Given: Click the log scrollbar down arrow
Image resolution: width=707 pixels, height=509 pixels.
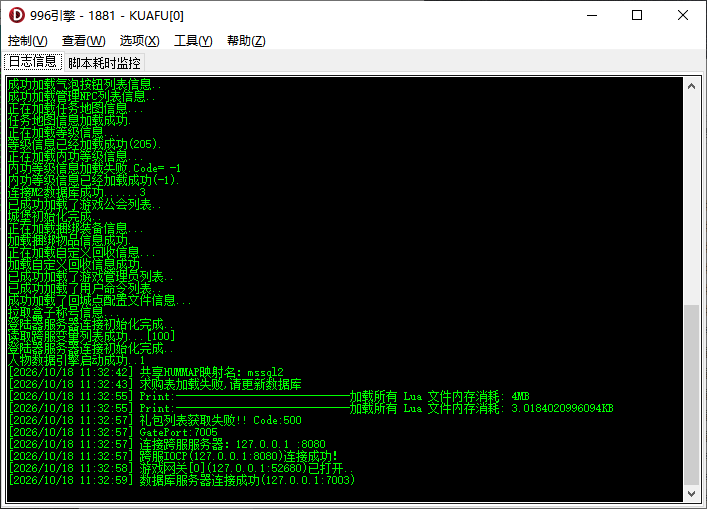Looking at the screenshot, I should (691, 494).
